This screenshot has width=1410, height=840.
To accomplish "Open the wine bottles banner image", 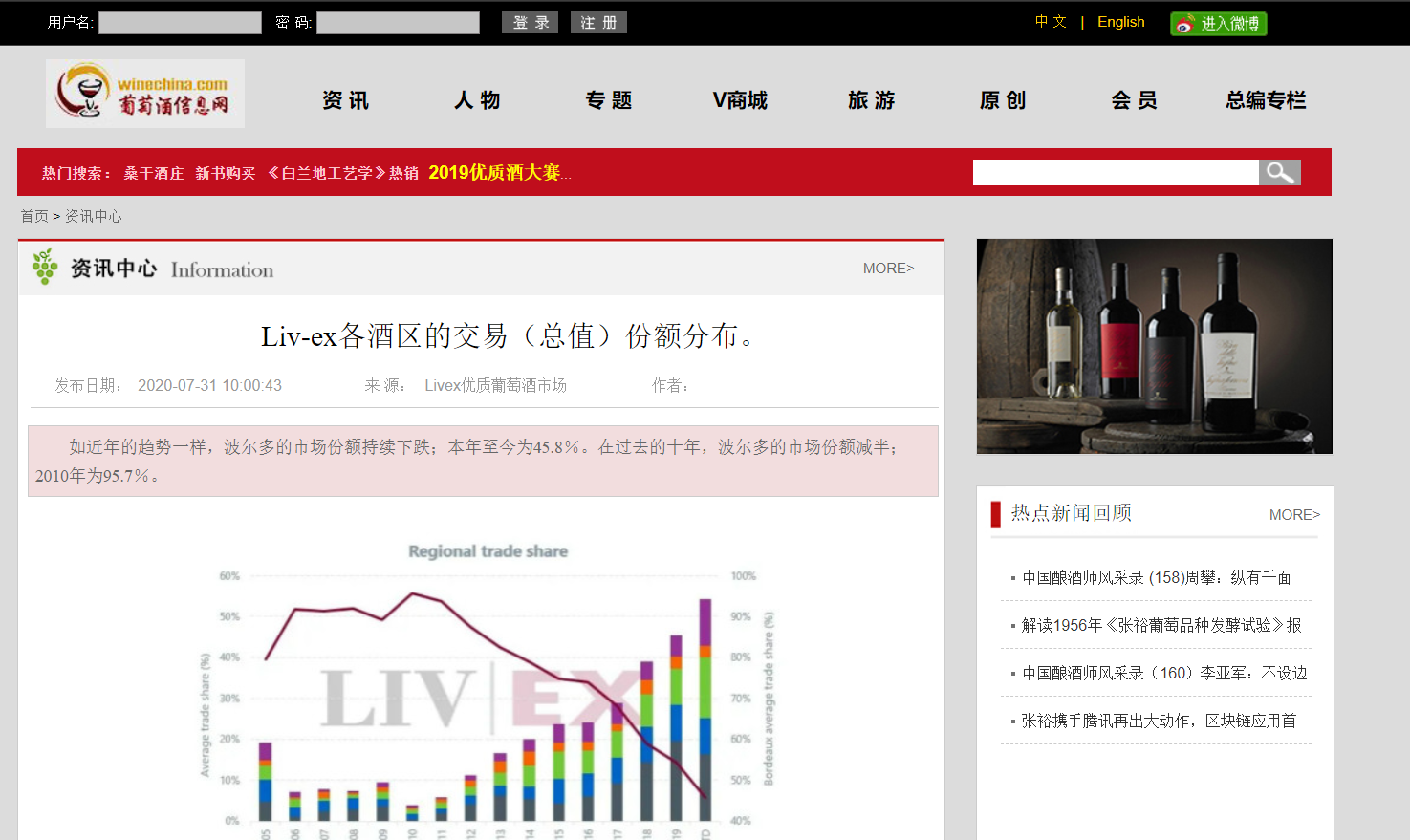I will (1155, 346).
